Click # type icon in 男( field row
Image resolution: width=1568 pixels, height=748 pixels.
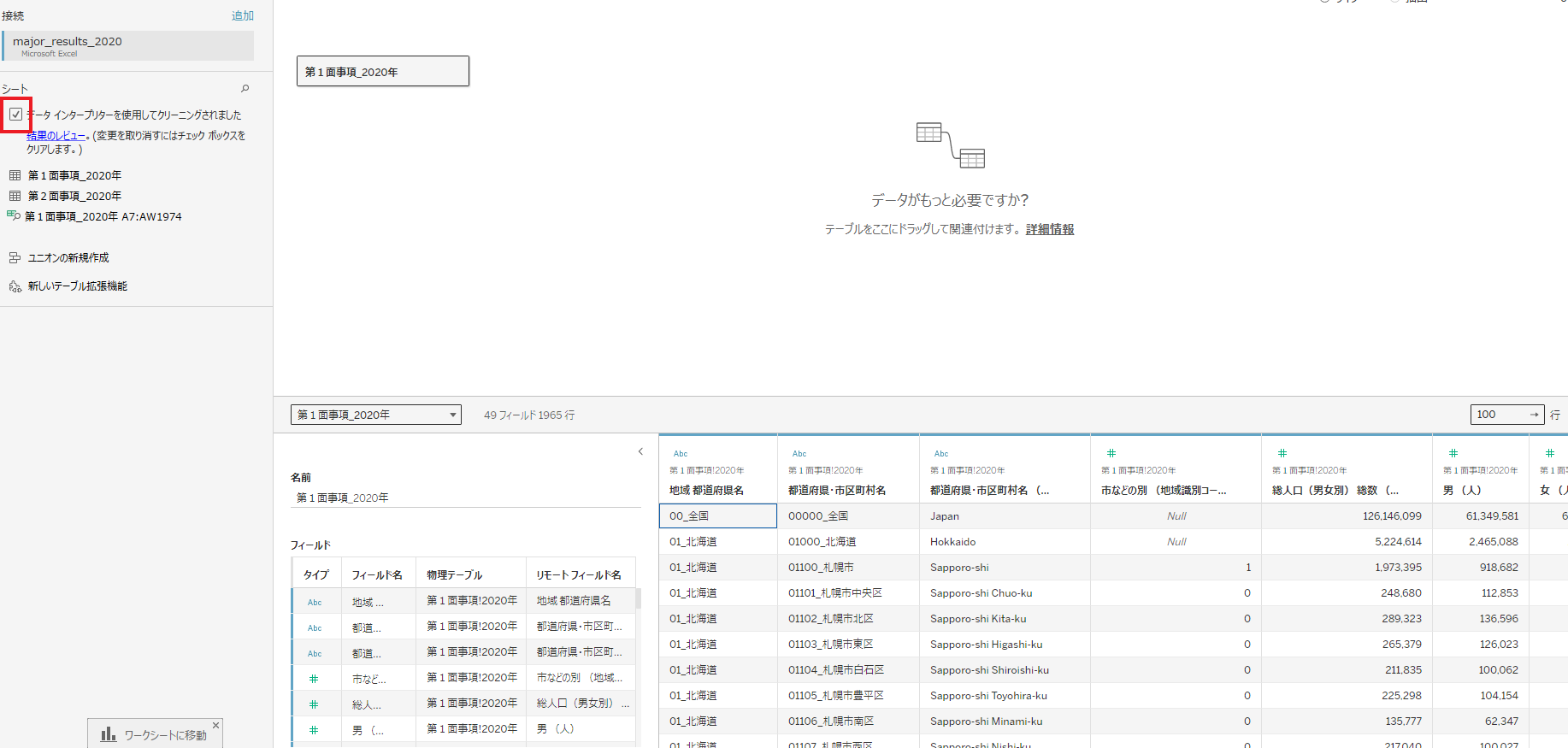[x=314, y=730]
